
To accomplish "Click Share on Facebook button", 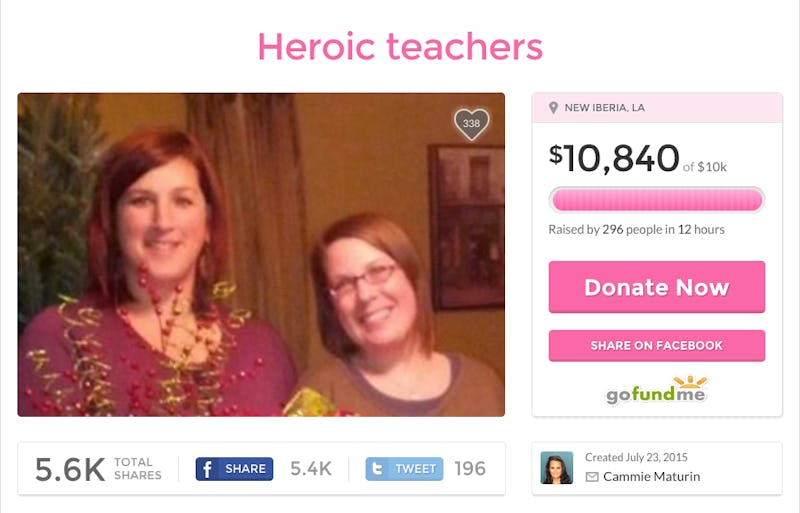I will (657, 346).
